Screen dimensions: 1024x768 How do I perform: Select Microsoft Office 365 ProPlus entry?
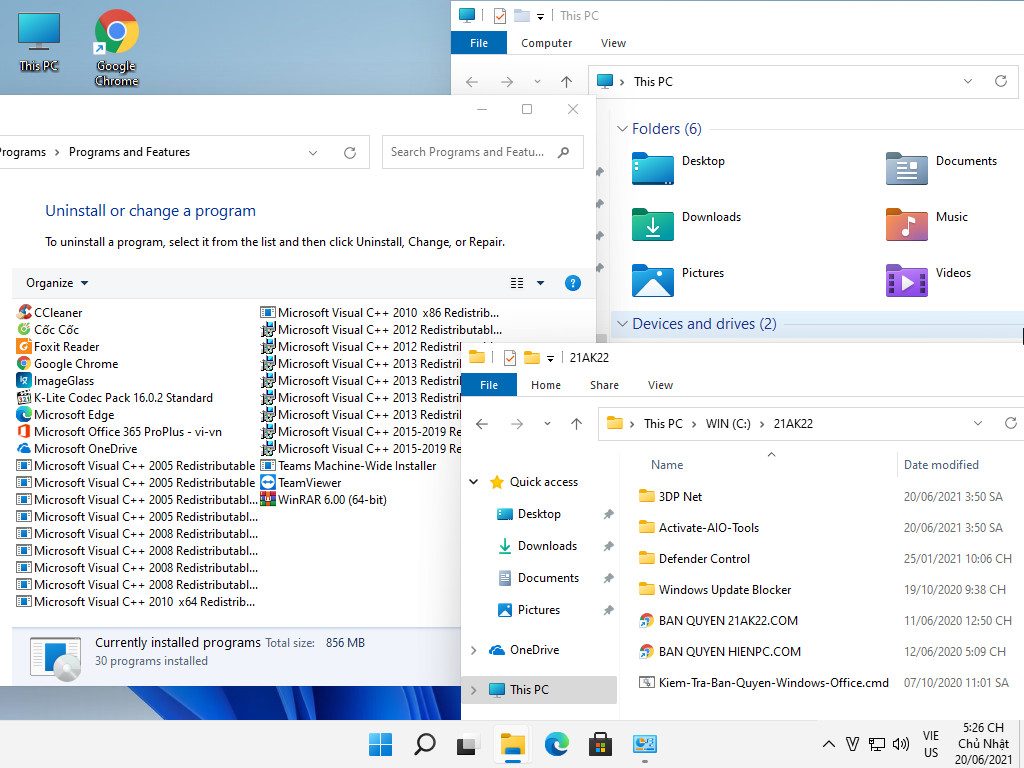(x=120, y=432)
